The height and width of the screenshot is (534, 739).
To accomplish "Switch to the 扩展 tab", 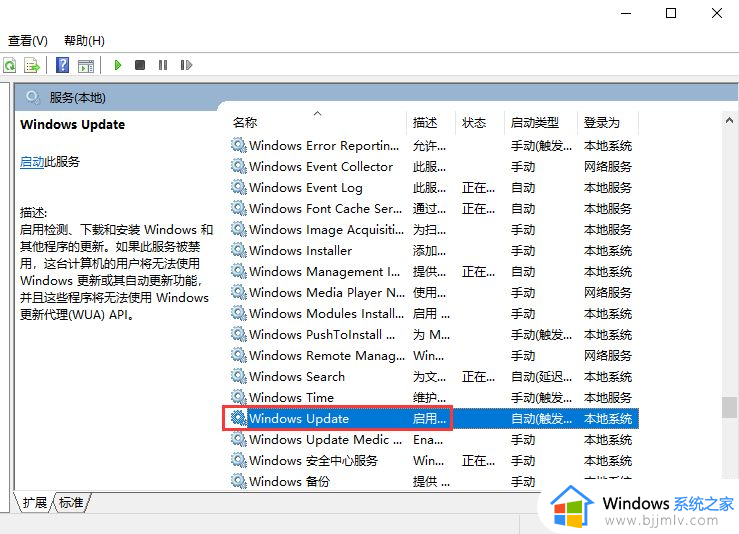I will point(34,502).
